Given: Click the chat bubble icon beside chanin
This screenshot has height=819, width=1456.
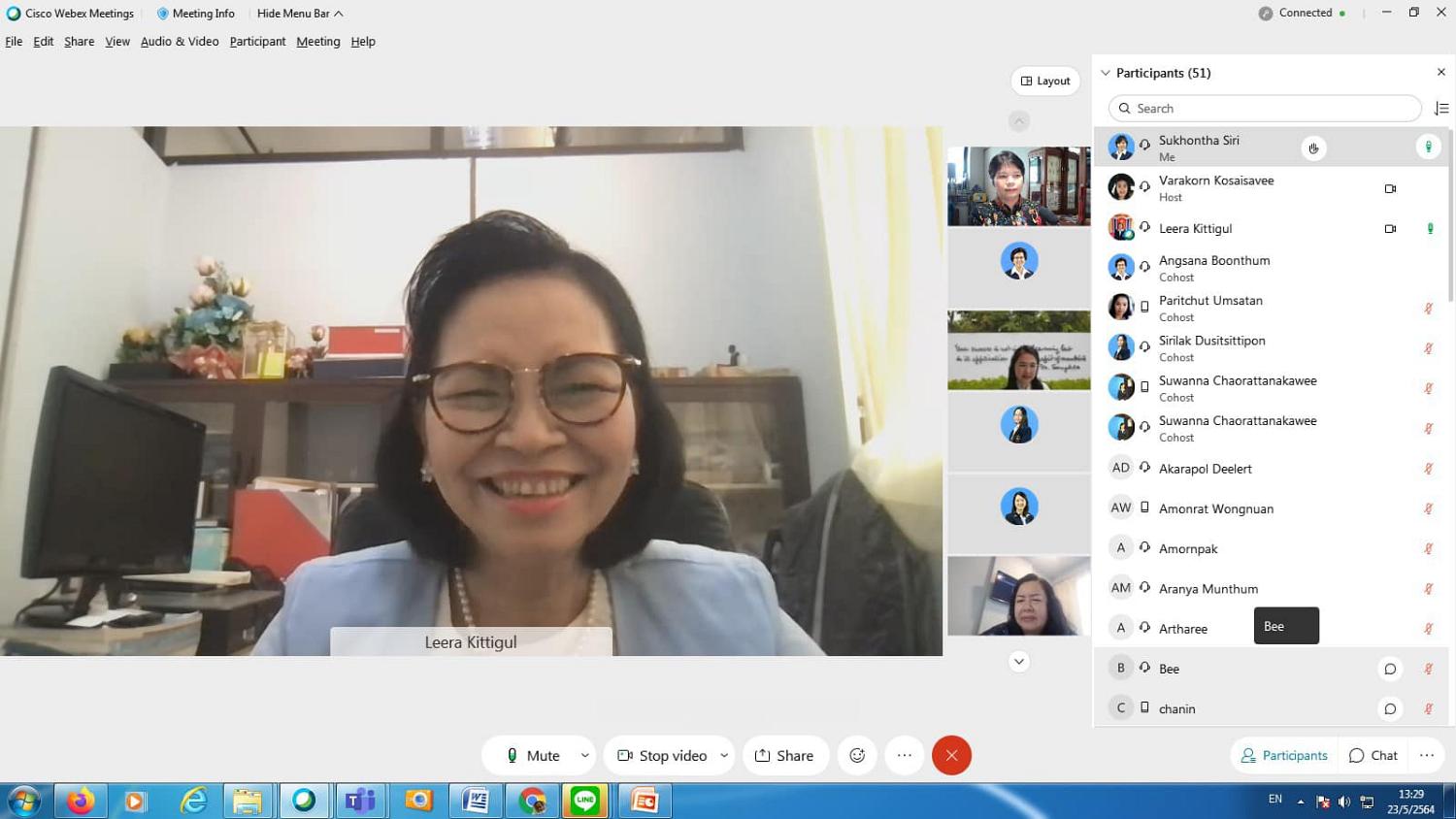Looking at the screenshot, I should pyautogui.click(x=1390, y=708).
